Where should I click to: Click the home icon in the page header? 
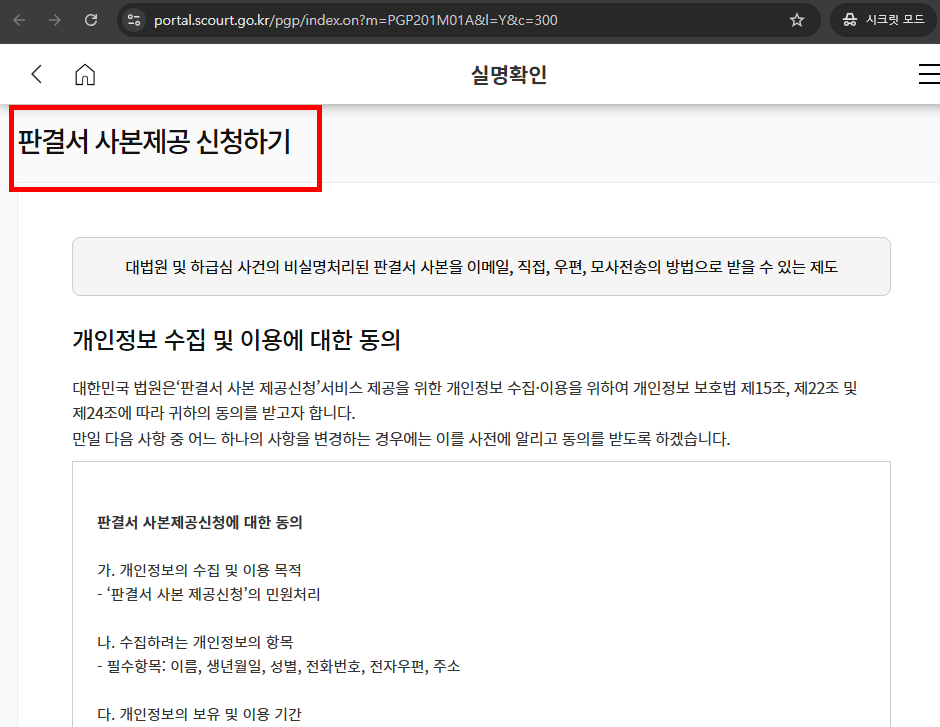point(85,73)
